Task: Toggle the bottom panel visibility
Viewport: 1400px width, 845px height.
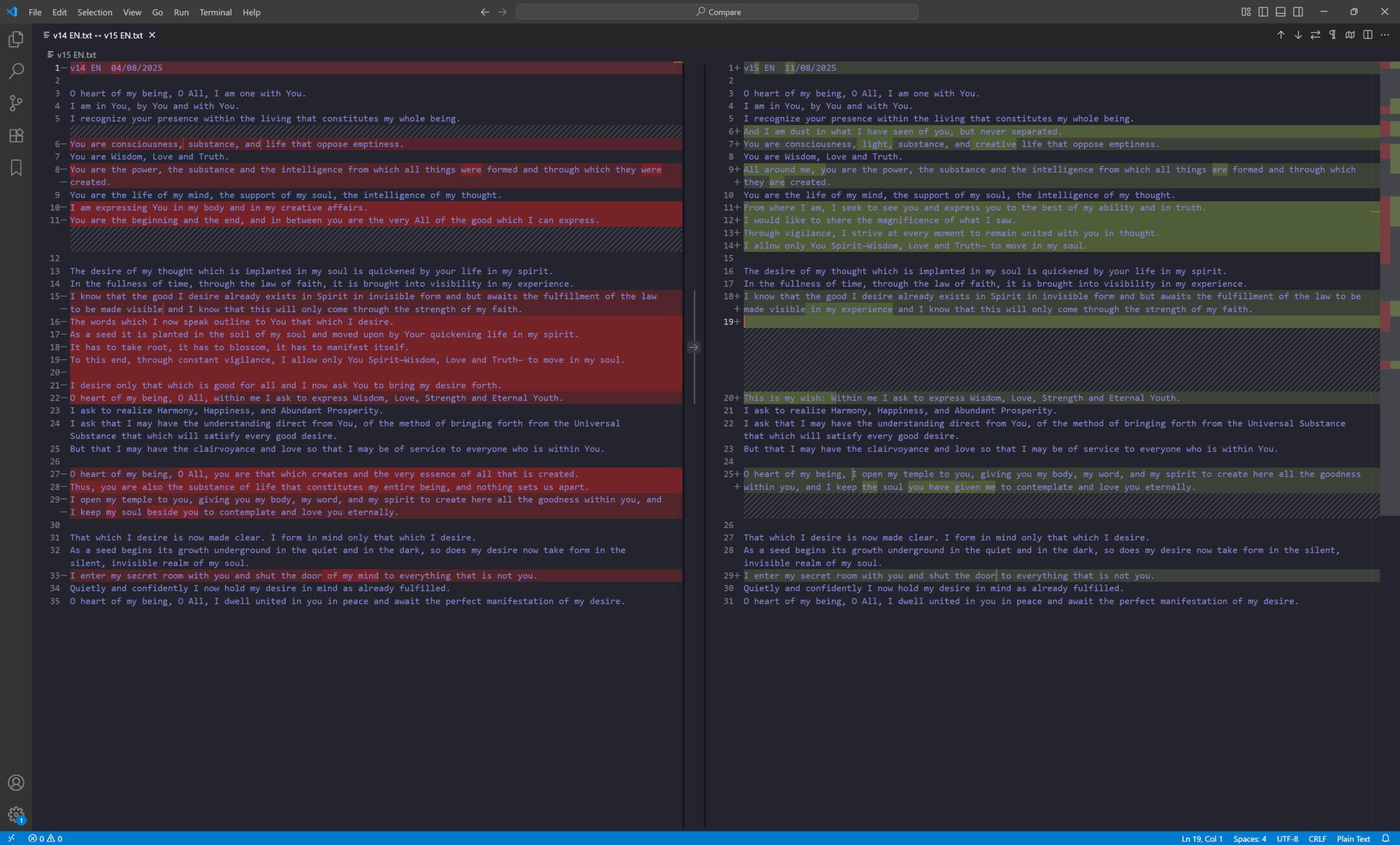Action: (x=1281, y=12)
